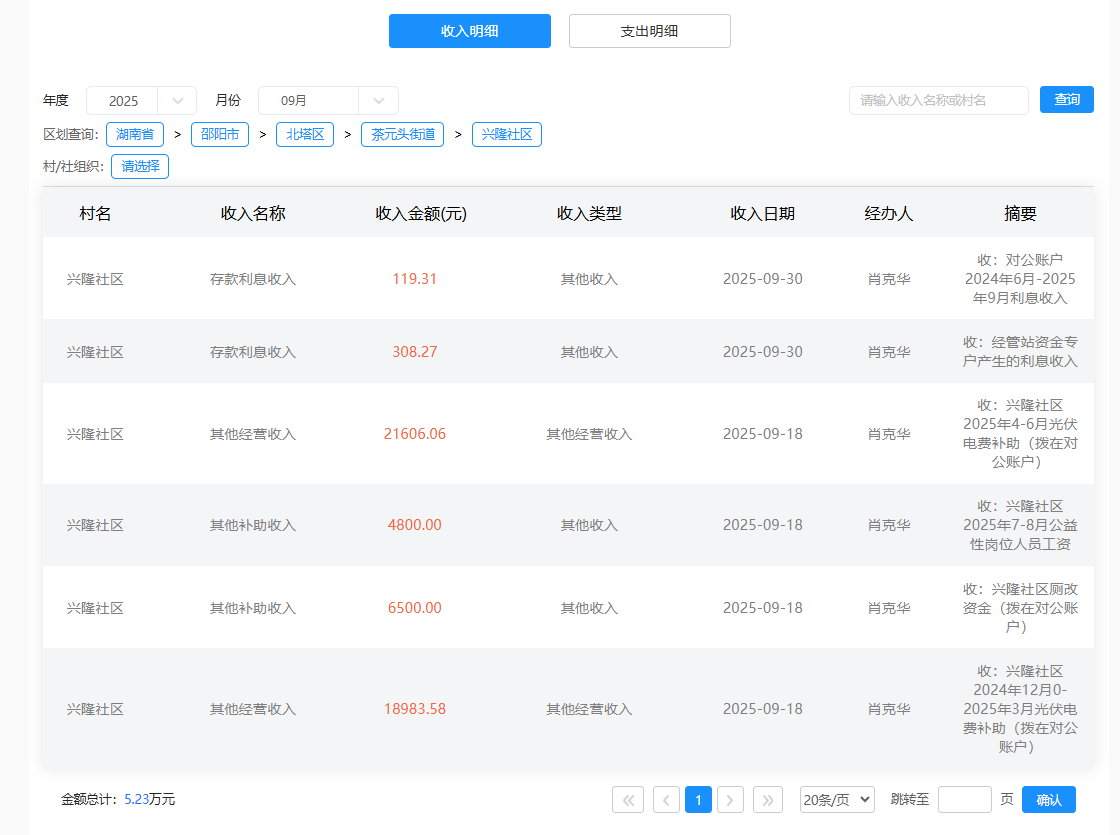Select current page number 1
This screenshot has width=1120, height=835.
[698, 800]
